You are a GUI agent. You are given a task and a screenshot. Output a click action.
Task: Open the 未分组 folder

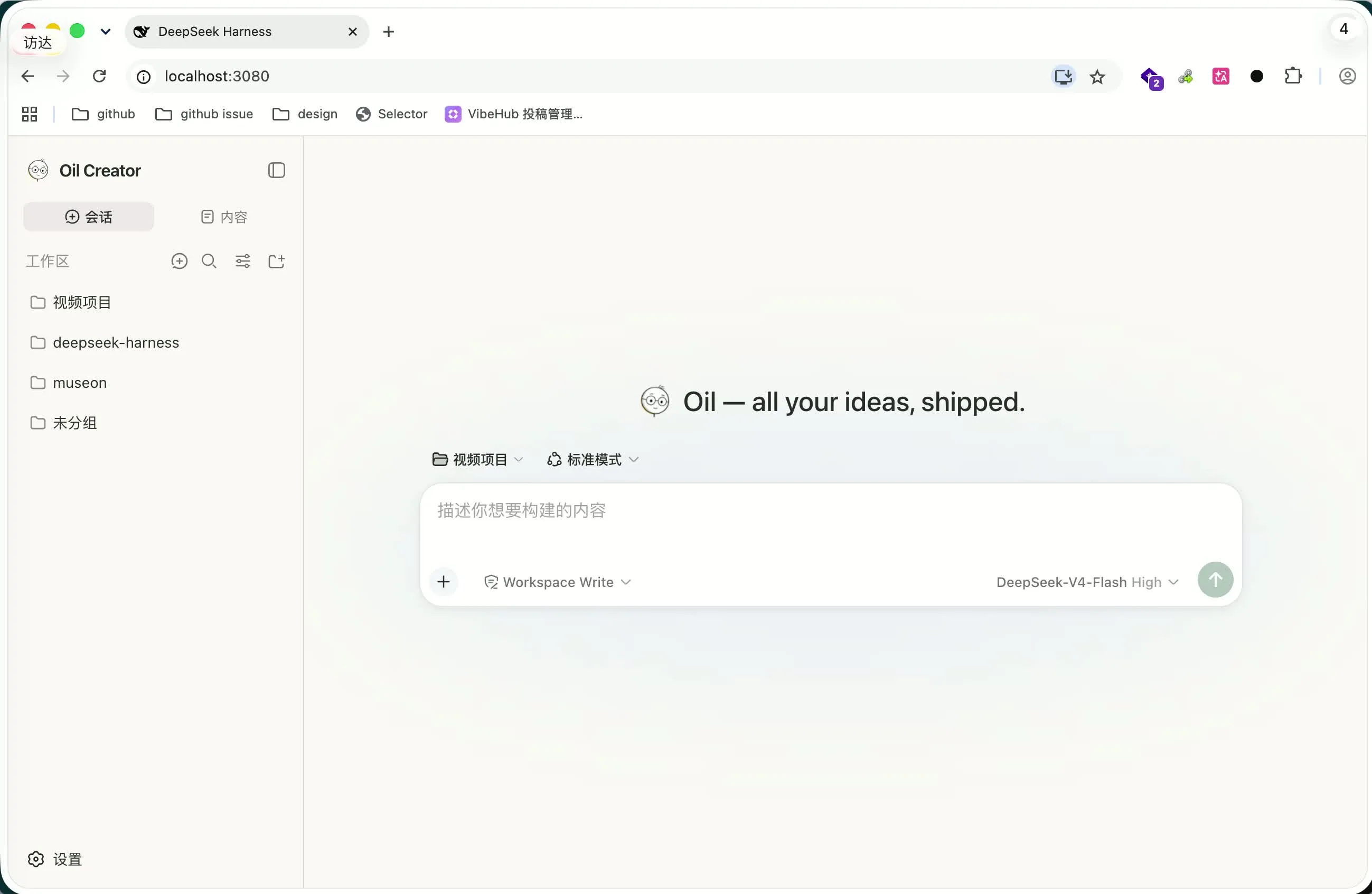click(156, 423)
